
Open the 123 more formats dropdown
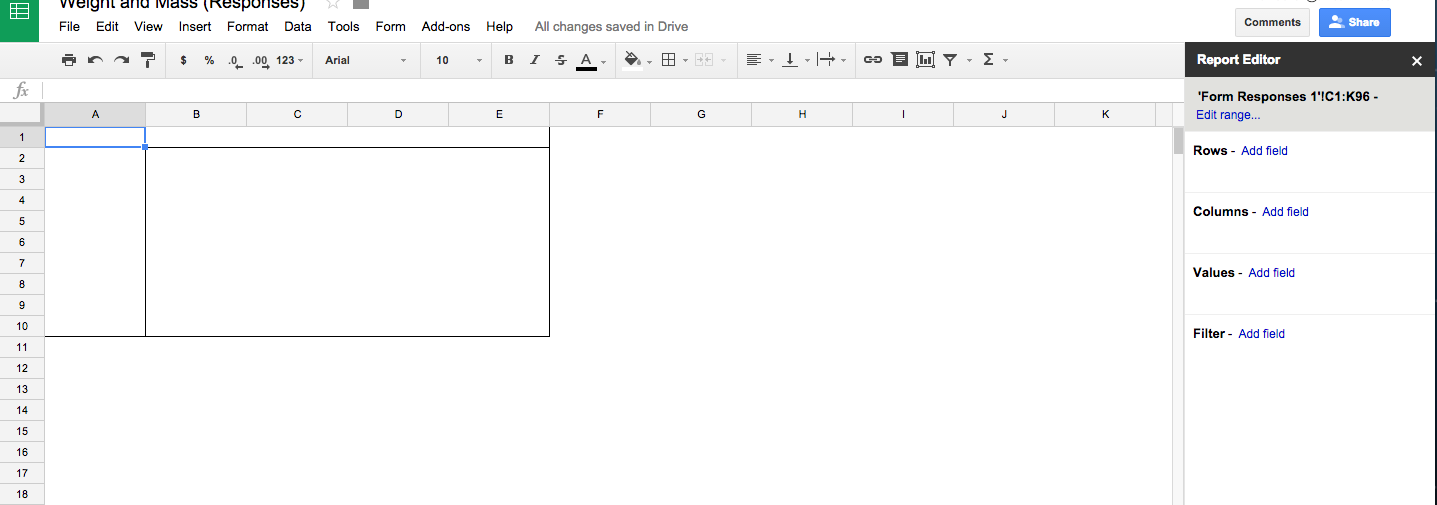(290, 60)
